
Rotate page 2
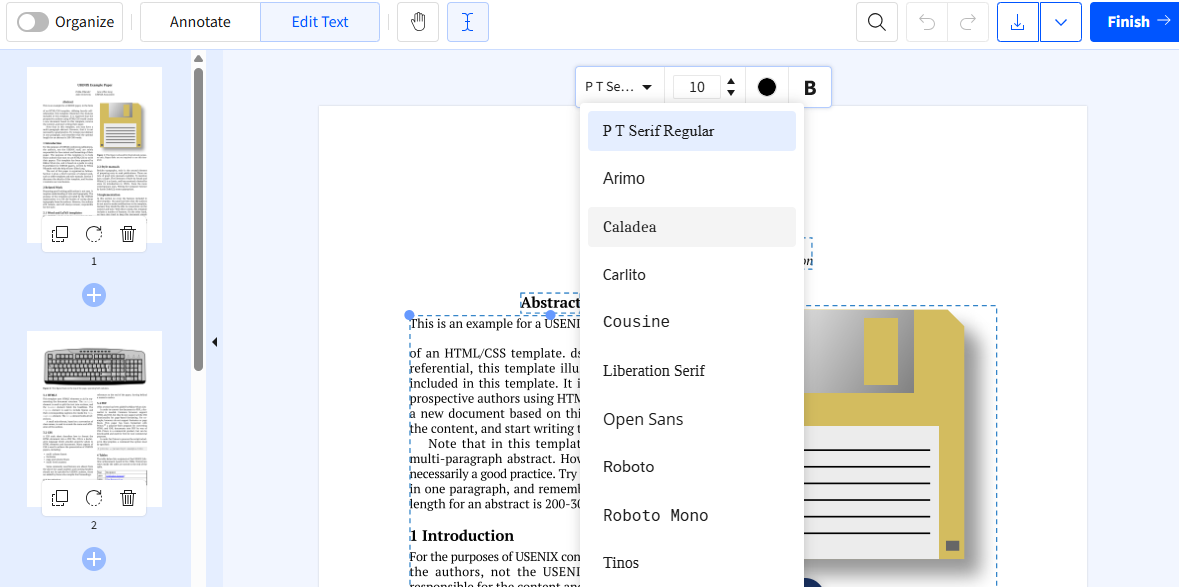pyautogui.click(x=93, y=497)
